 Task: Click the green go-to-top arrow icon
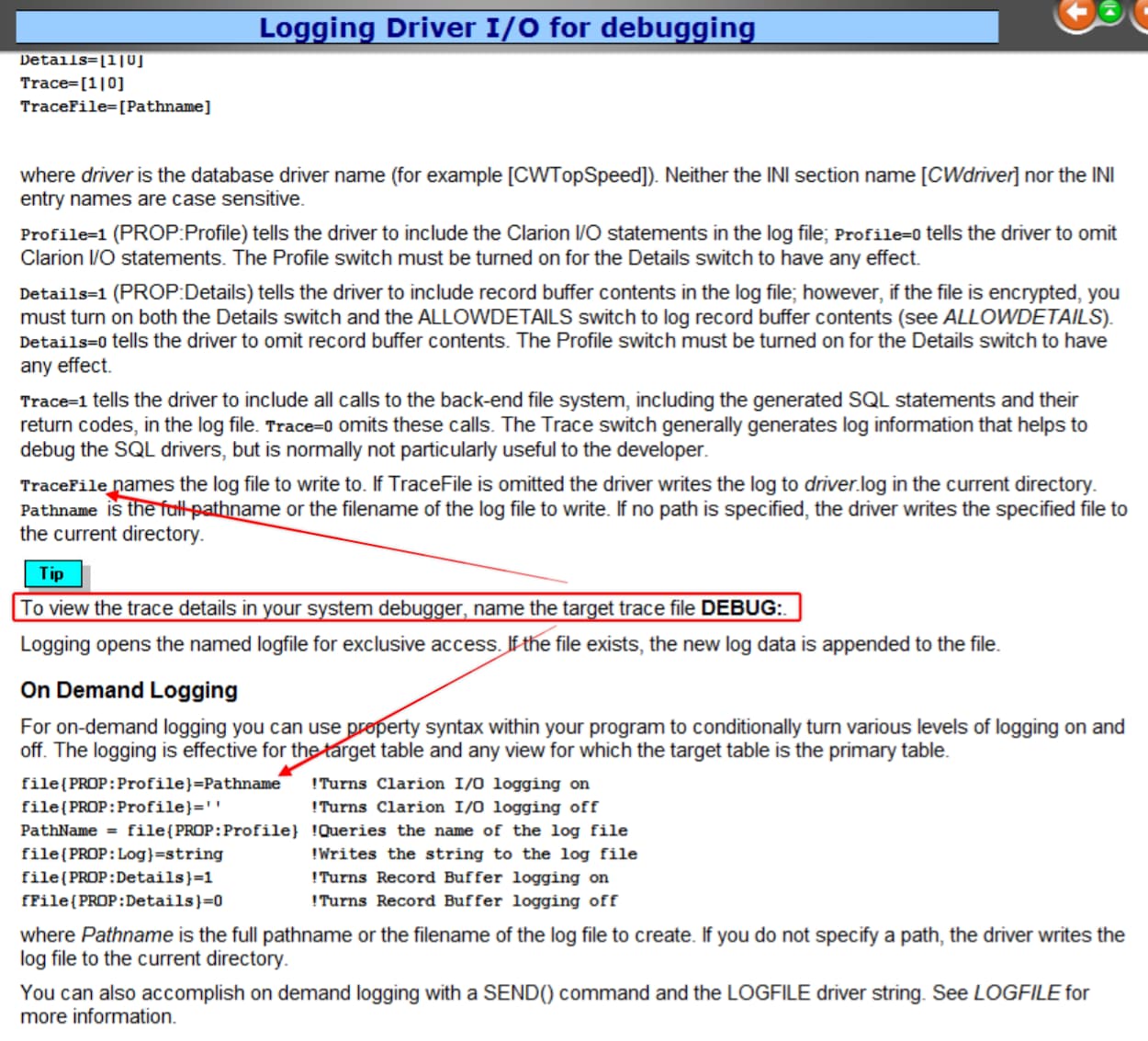coord(1110,12)
